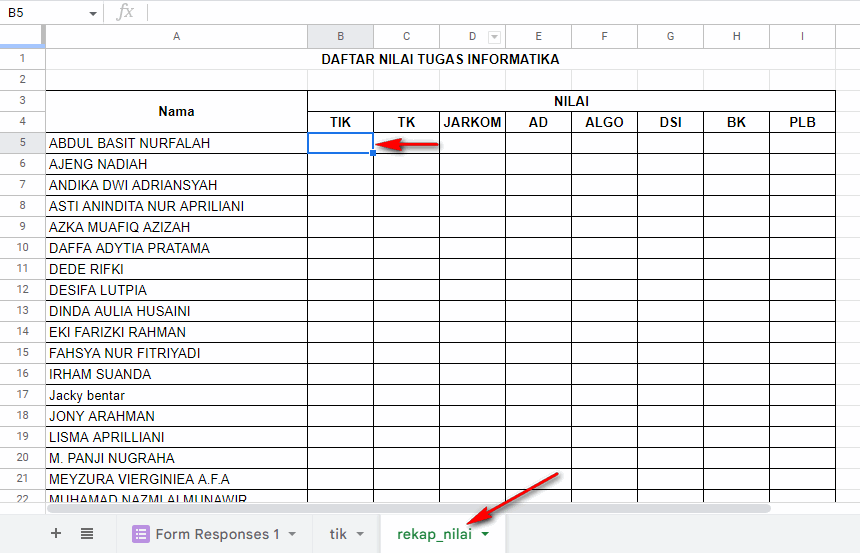Click the select-all corner box
This screenshot has width=860, height=553.
pos(22,36)
